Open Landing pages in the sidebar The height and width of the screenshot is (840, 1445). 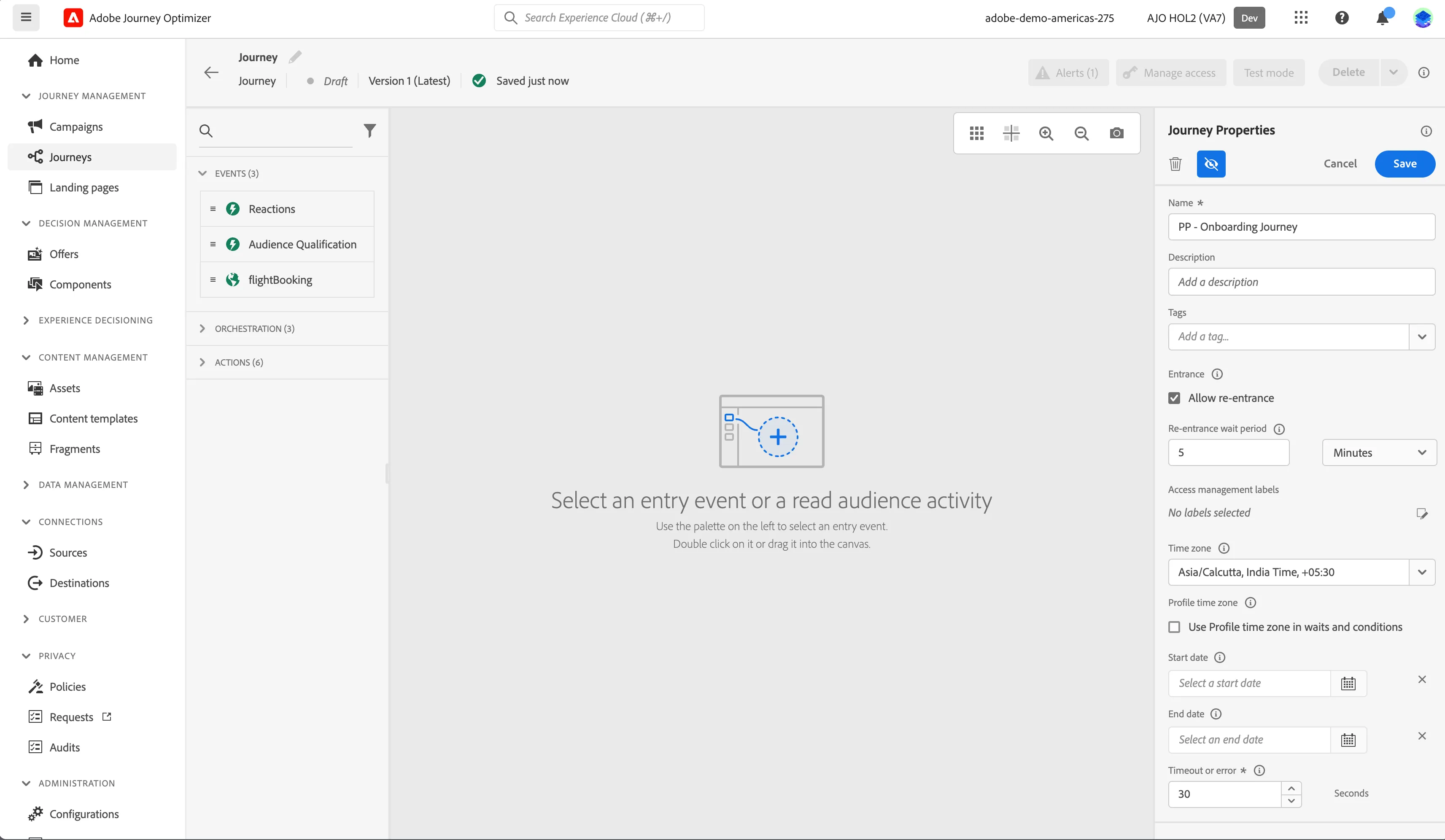tap(84, 188)
